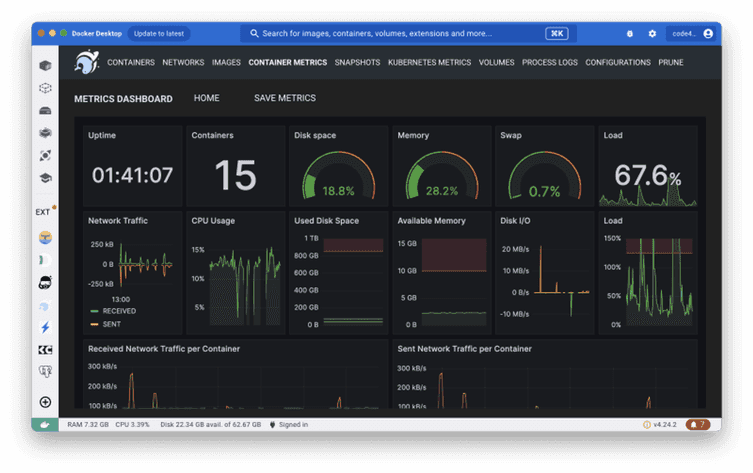Screen dimensions: 753x473
Task: Click the Disk I/O panel title
Action: (515, 221)
